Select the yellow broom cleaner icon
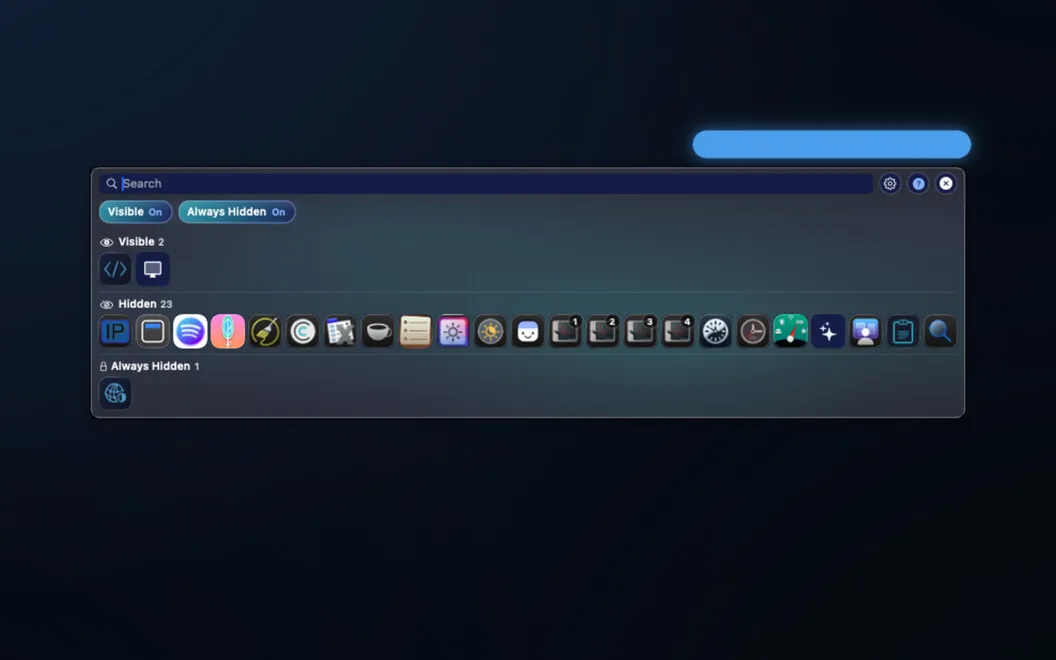 pos(265,331)
